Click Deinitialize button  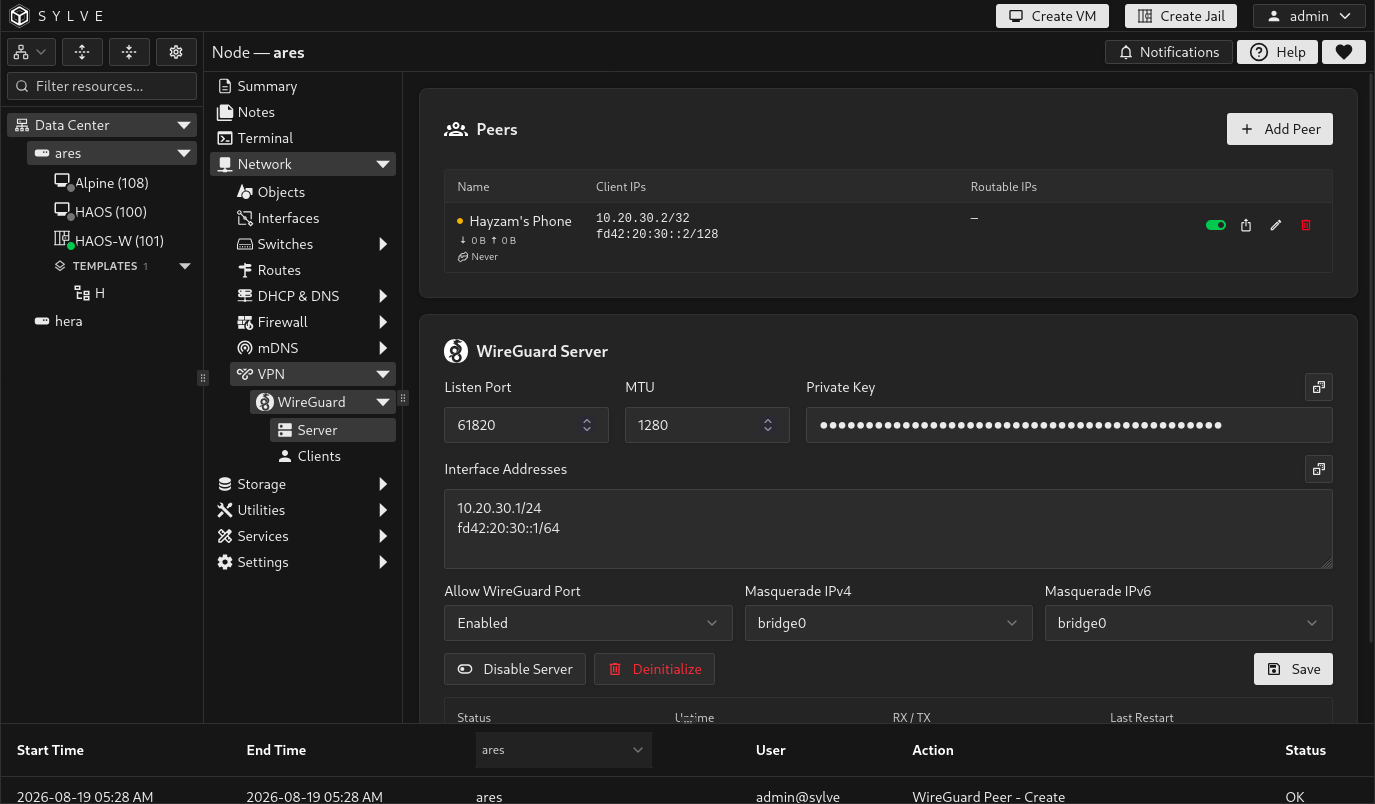click(x=654, y=669)
